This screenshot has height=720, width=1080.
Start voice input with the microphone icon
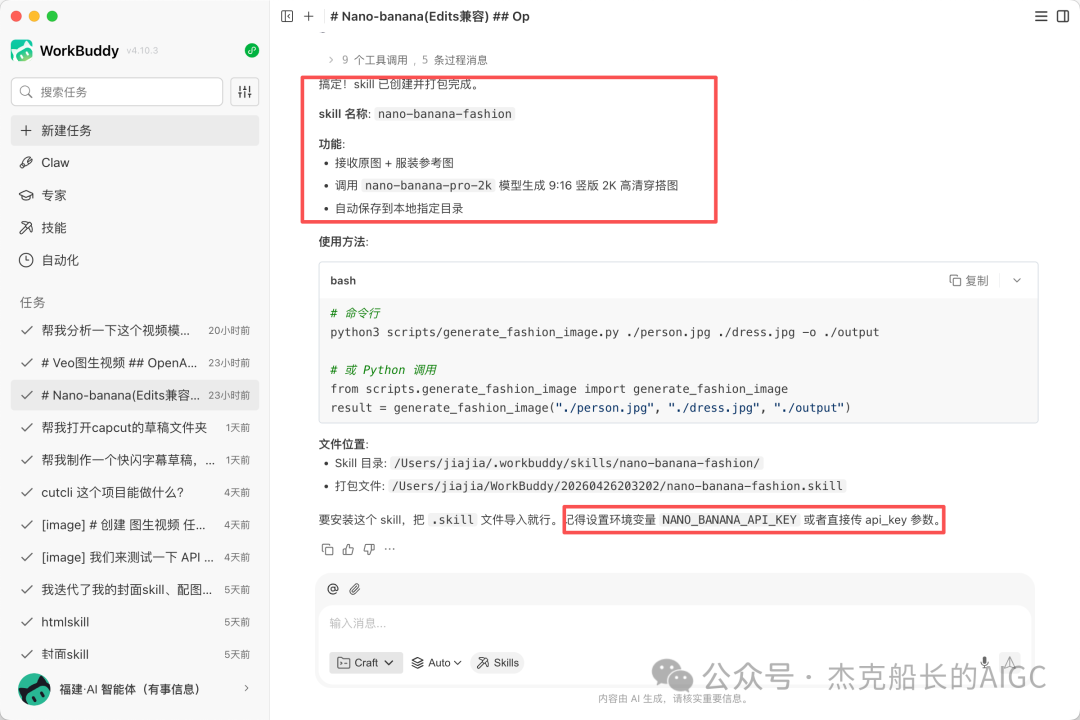tap(985, 662)
